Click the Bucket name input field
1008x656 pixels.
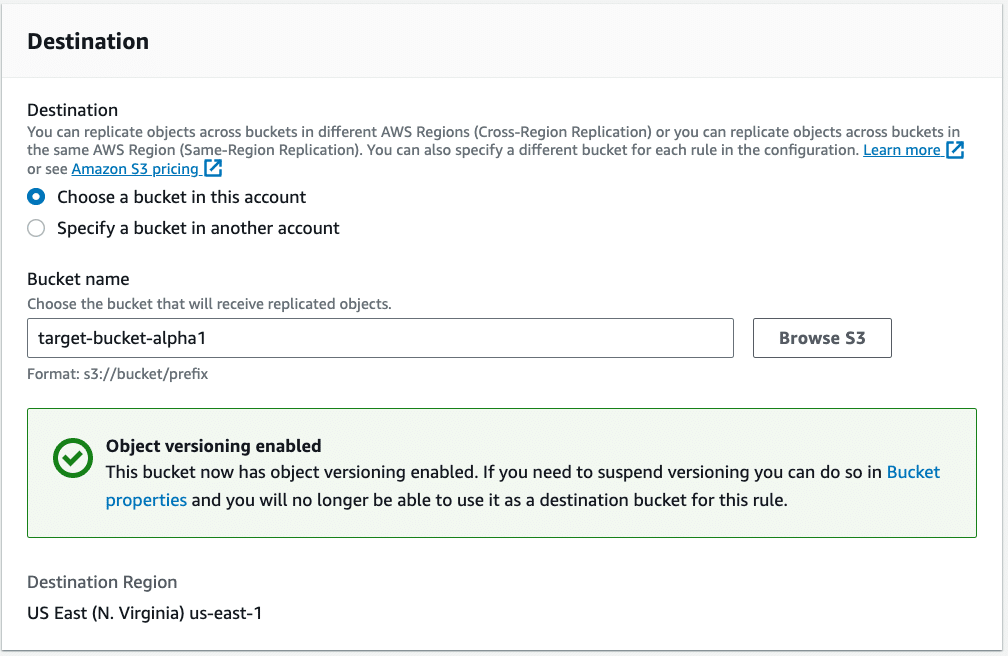pyautogui.click(x=380, y=338)
